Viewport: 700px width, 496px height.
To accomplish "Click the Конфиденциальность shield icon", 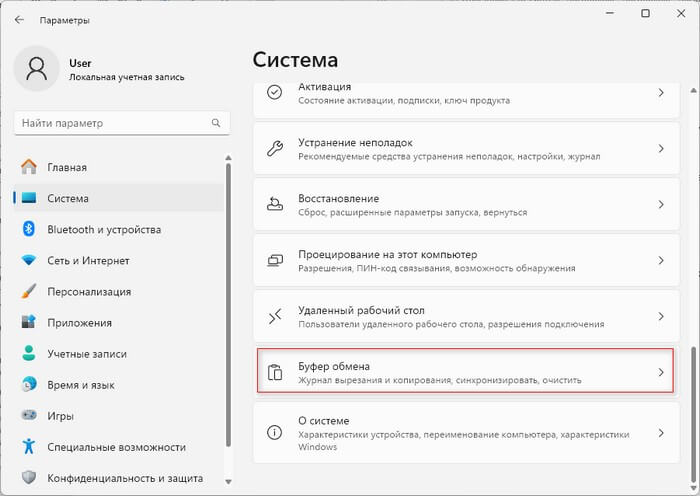I will [29, 477].
